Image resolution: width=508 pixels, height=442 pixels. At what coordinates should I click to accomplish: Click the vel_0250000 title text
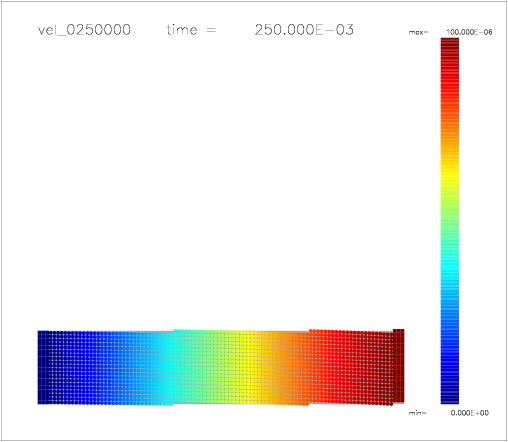[x=84, y=30]
